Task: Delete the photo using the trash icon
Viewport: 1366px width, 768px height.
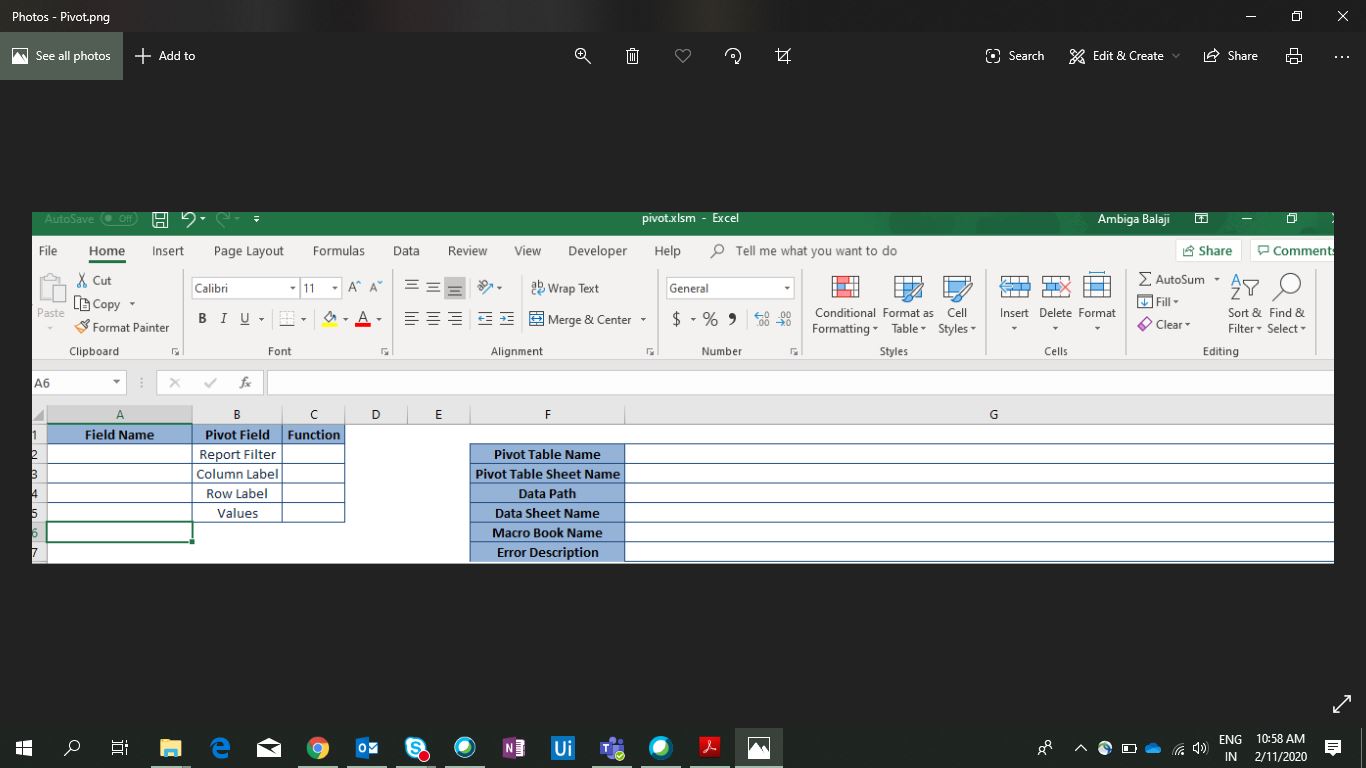Action: tap(632, 56)
